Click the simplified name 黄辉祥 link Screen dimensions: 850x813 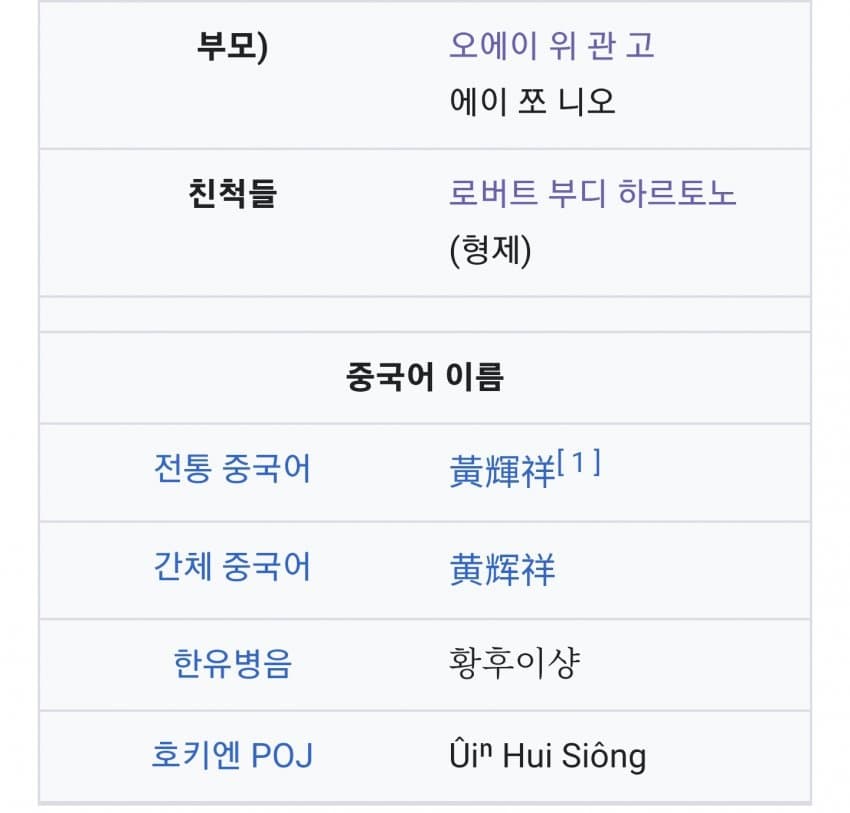(x=502, y=569)
